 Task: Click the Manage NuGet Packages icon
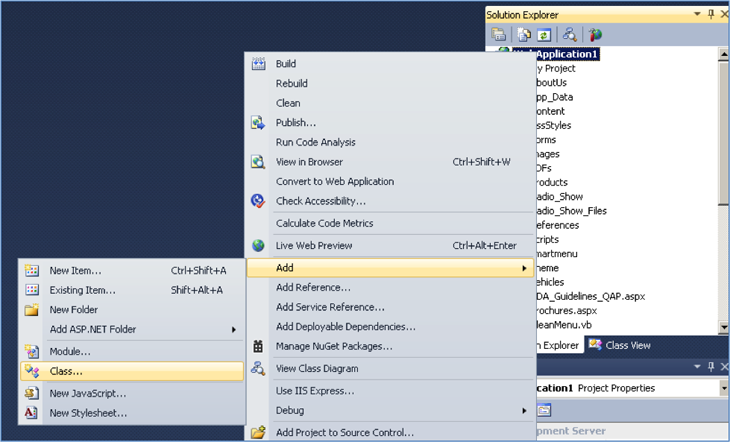click(x=258, y=346)
